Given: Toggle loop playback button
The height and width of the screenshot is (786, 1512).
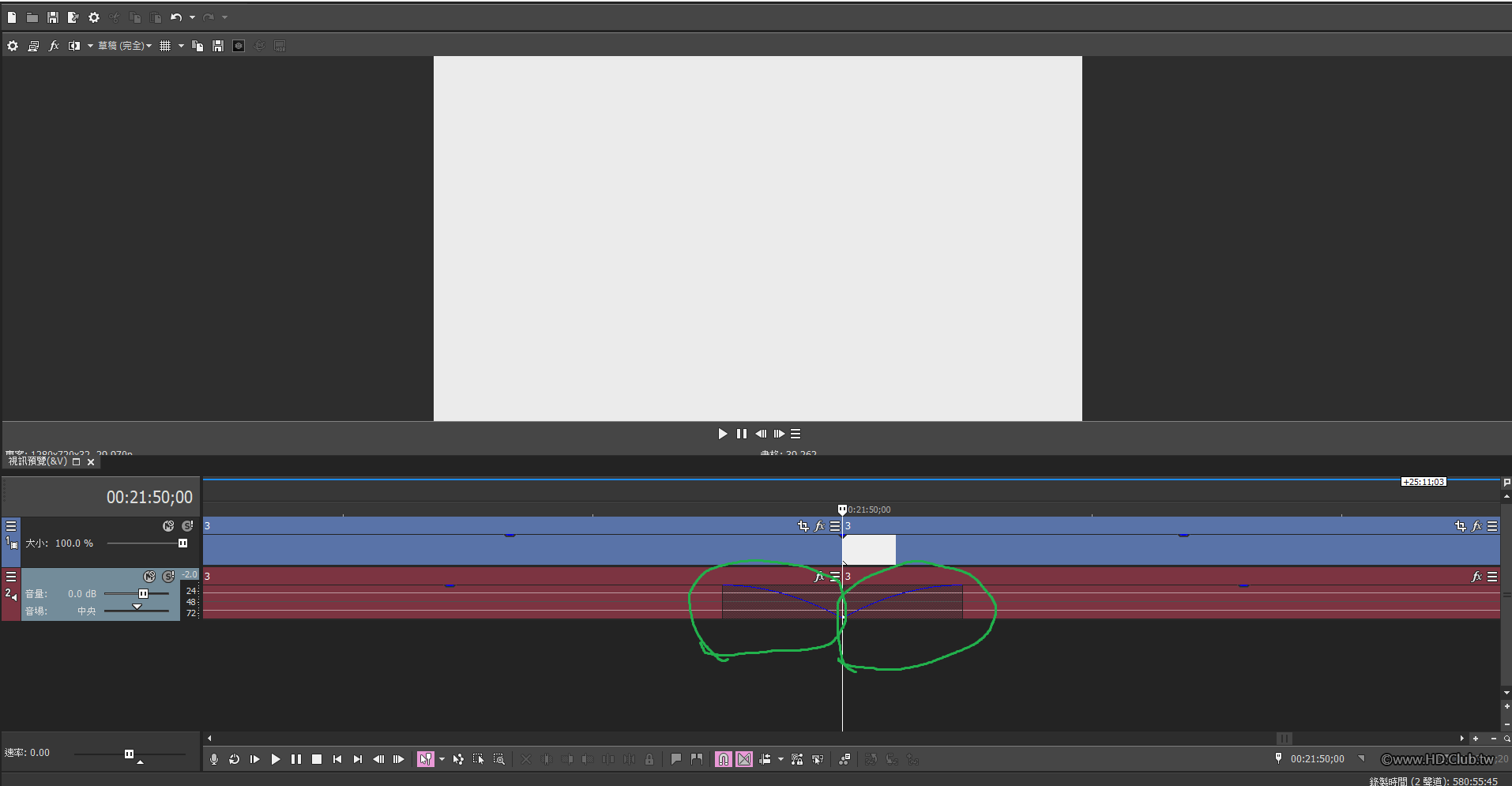Looking at the screenshot, I should [x=234, y=759].
